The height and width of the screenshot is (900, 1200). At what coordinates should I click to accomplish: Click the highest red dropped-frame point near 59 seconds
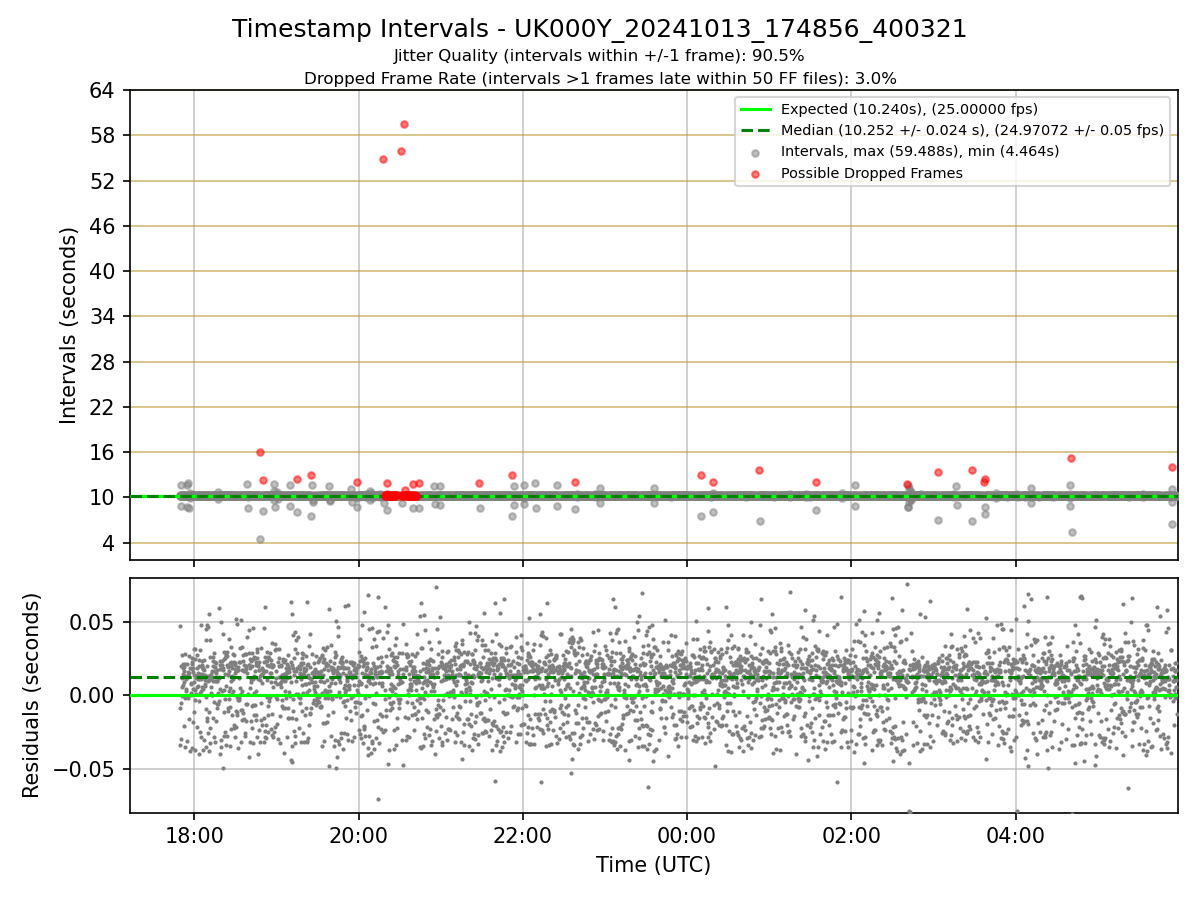(x=404, y=124)
